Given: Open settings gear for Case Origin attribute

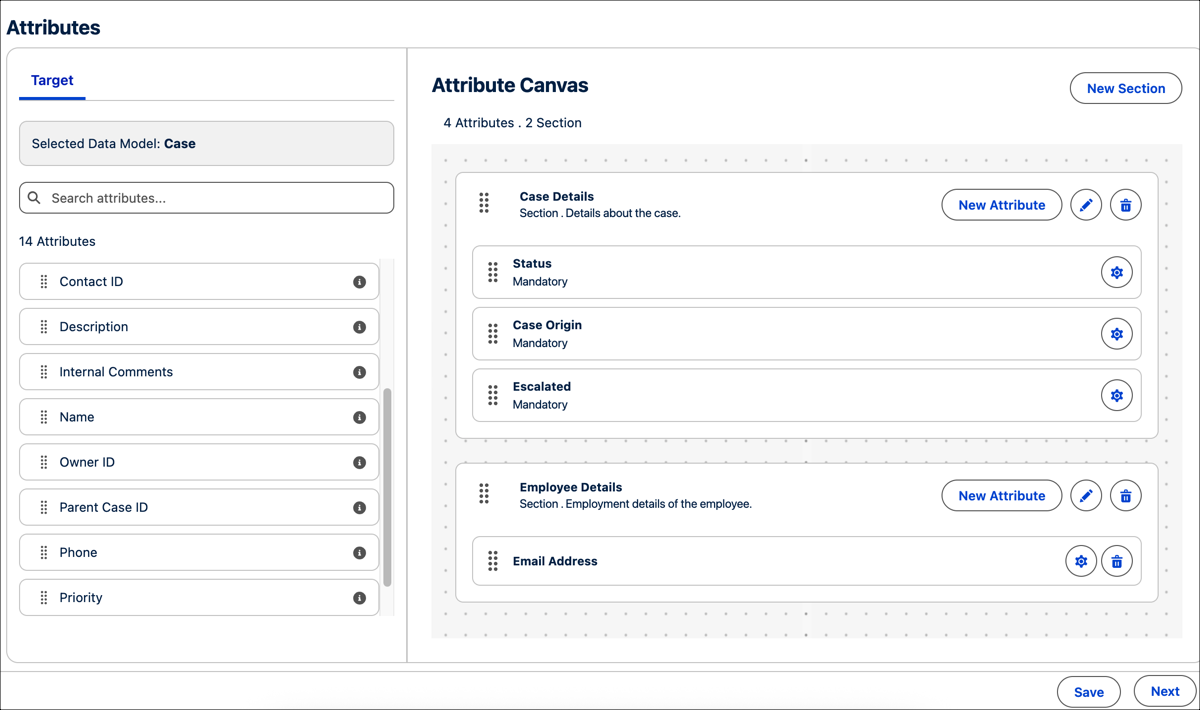Looking at the screenshot, I should point(1117,334).
